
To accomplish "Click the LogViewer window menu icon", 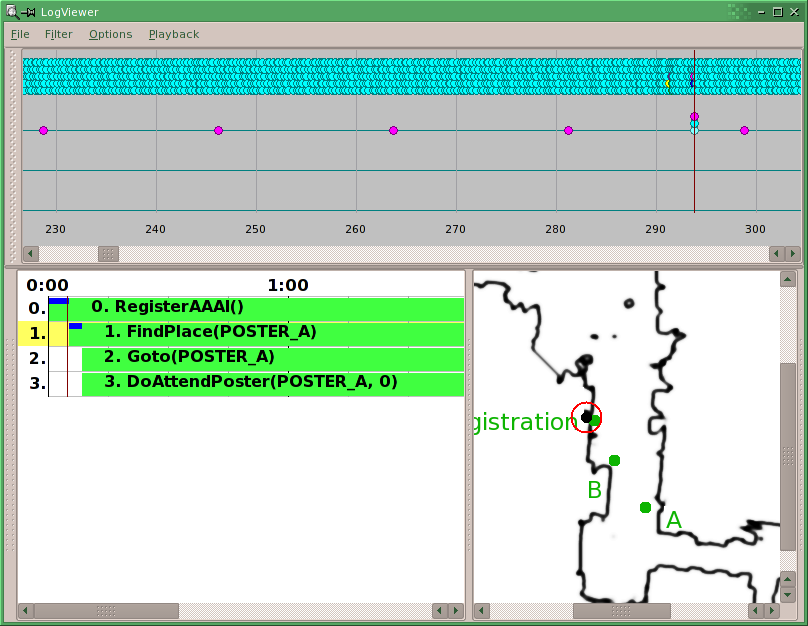I will tap(12, 11).
